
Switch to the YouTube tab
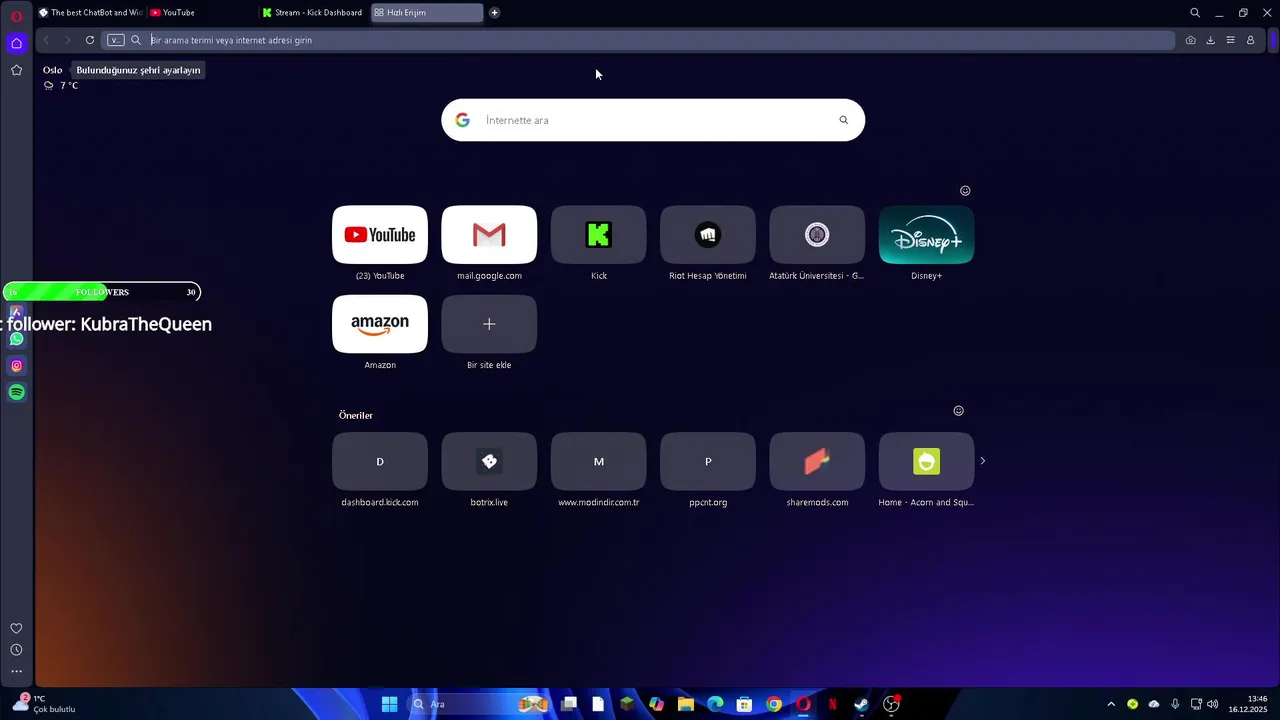[x=200, y=13]
